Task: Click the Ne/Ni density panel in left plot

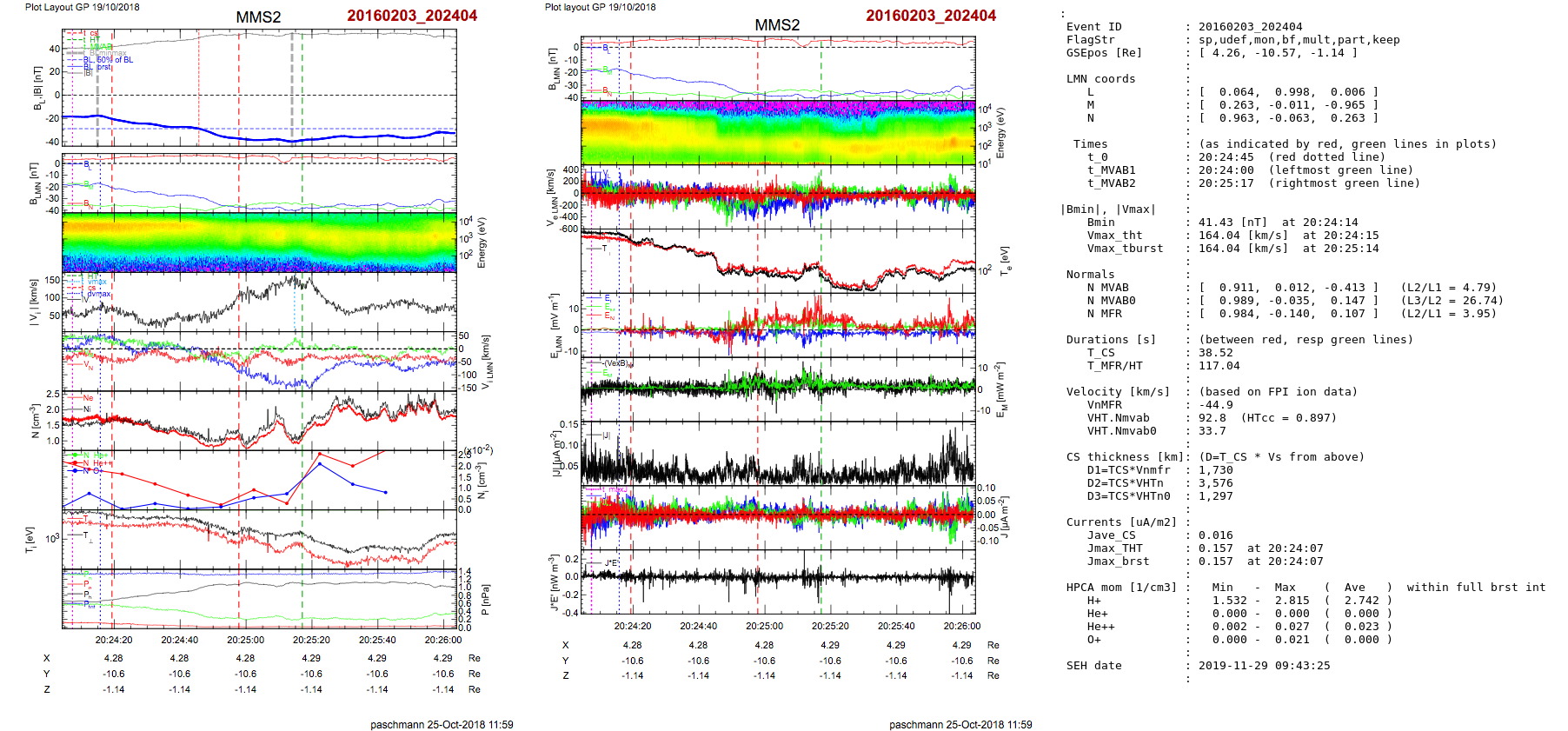Action: pyautogui.click(x=259, y=420)
